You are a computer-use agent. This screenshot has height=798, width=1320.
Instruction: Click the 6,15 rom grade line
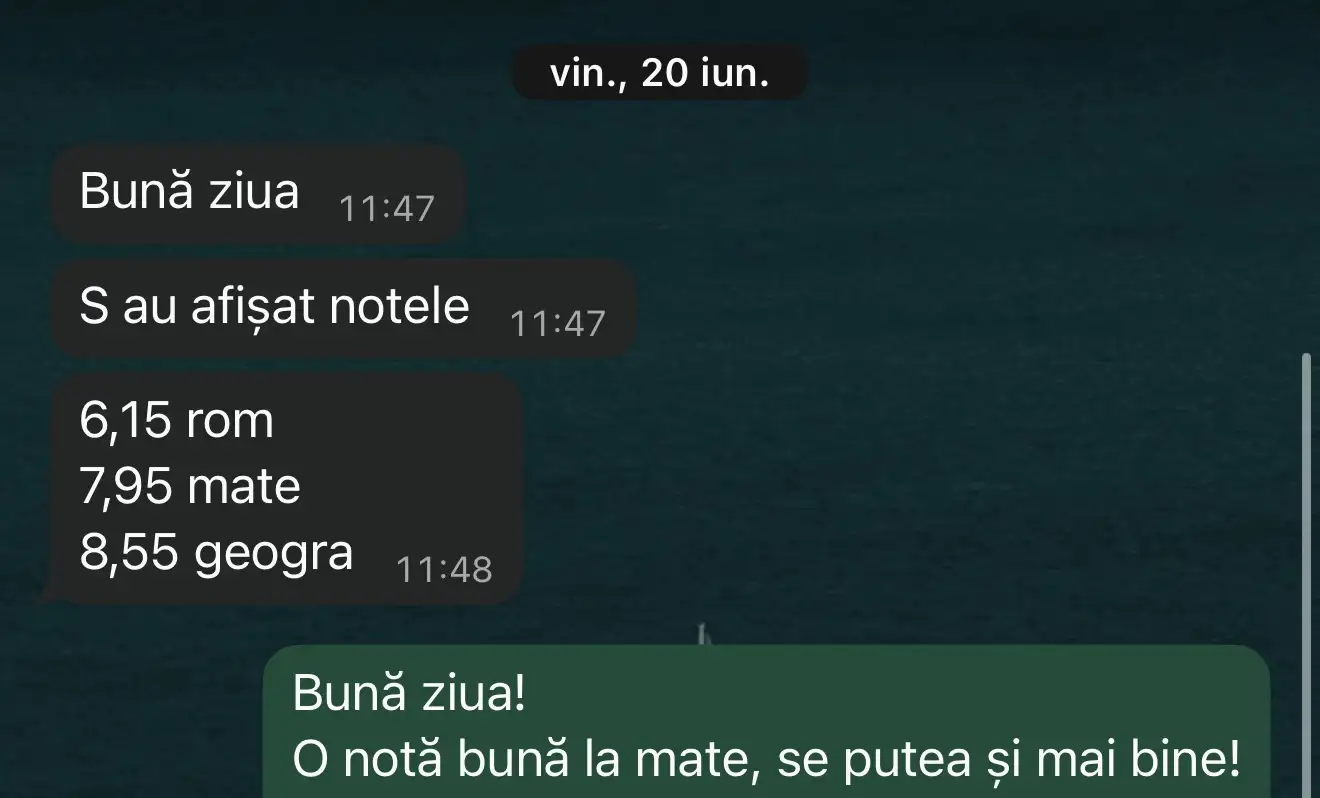tap(176, 421)
